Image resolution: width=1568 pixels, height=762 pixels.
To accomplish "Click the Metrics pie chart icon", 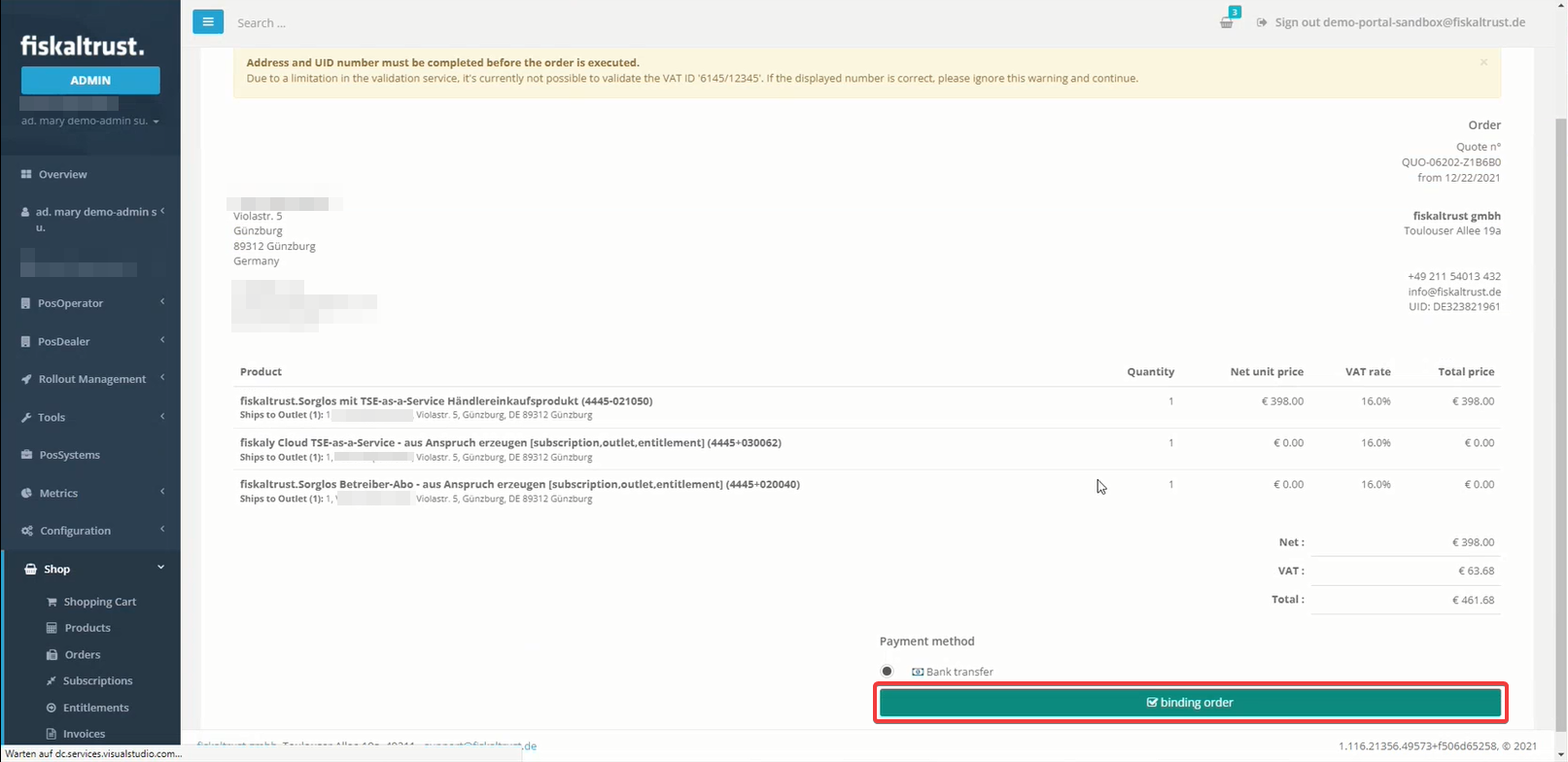I will tap(26, 493).
